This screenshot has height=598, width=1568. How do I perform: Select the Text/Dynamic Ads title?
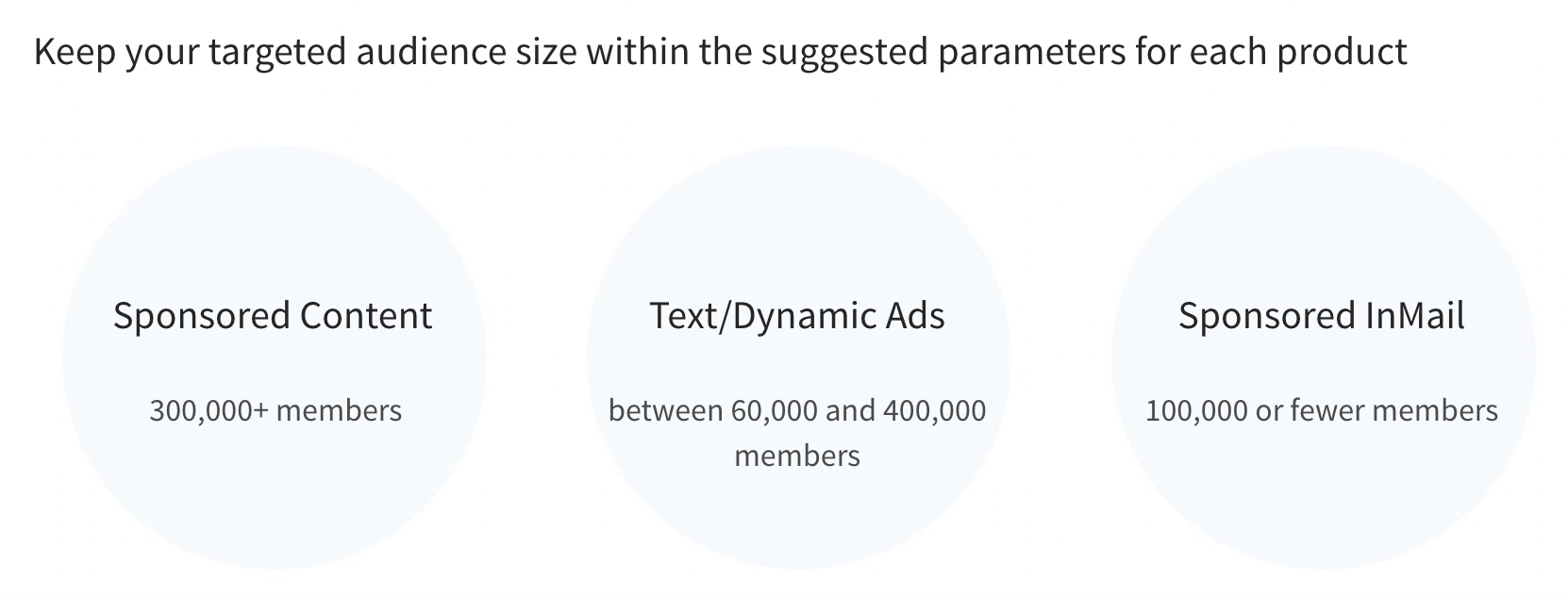796,315
